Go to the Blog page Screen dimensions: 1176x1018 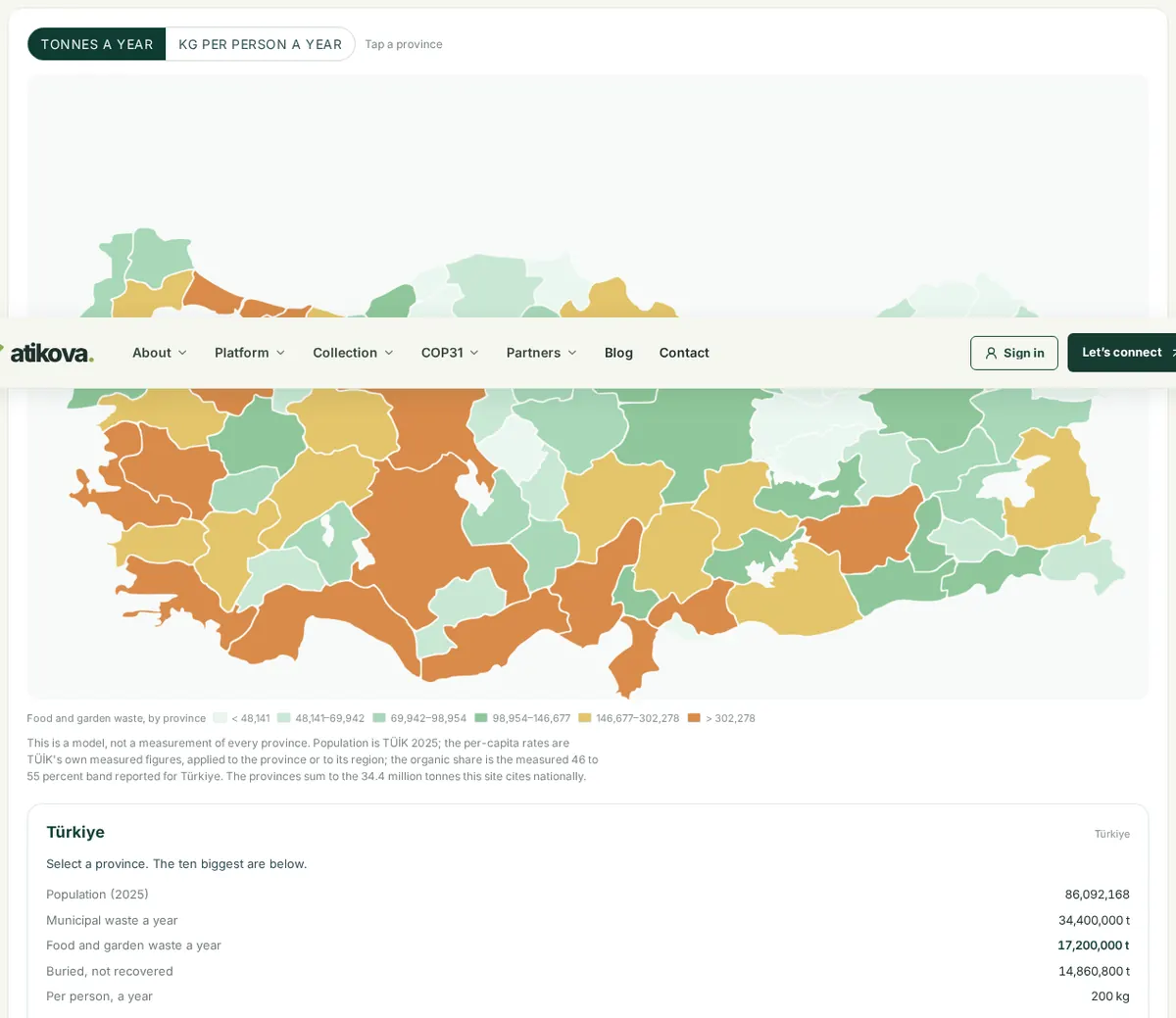(618, 353)
